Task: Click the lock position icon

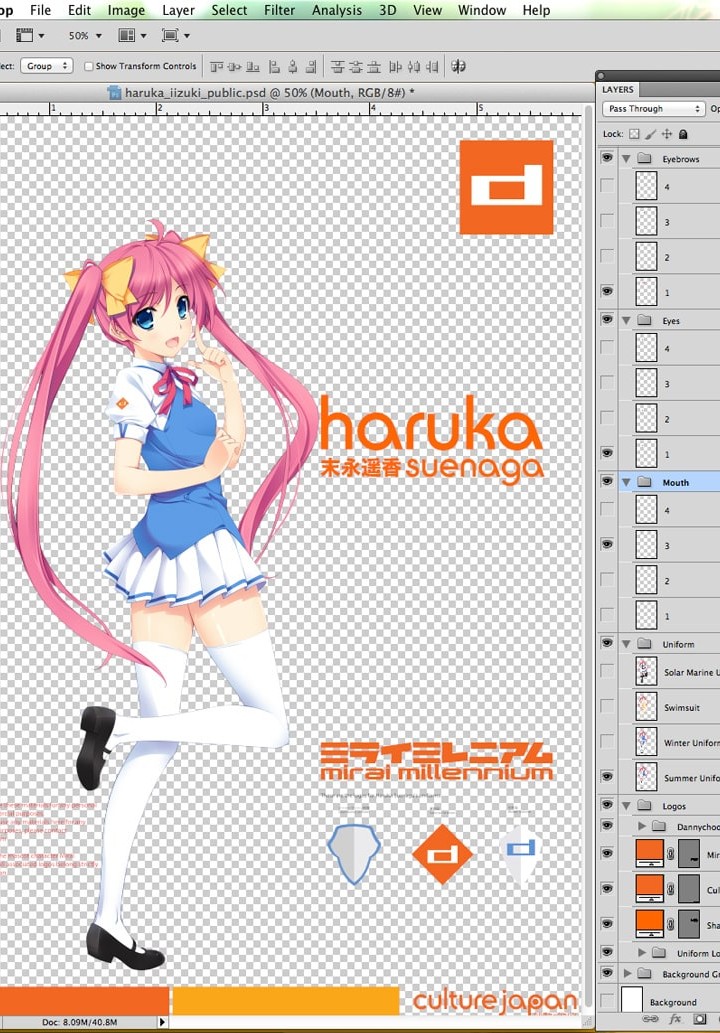Action: pos(667,134)
